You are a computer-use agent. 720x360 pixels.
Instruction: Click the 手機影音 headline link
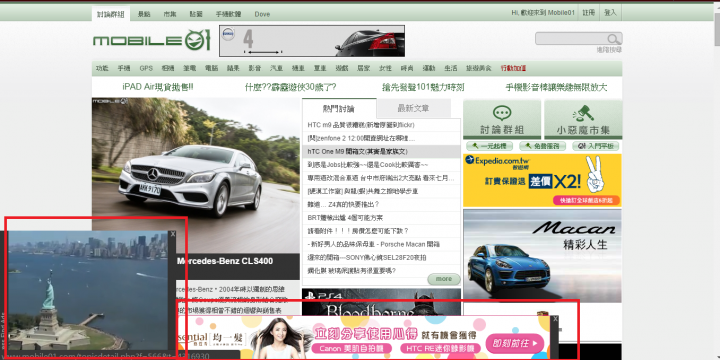(556, 87)
